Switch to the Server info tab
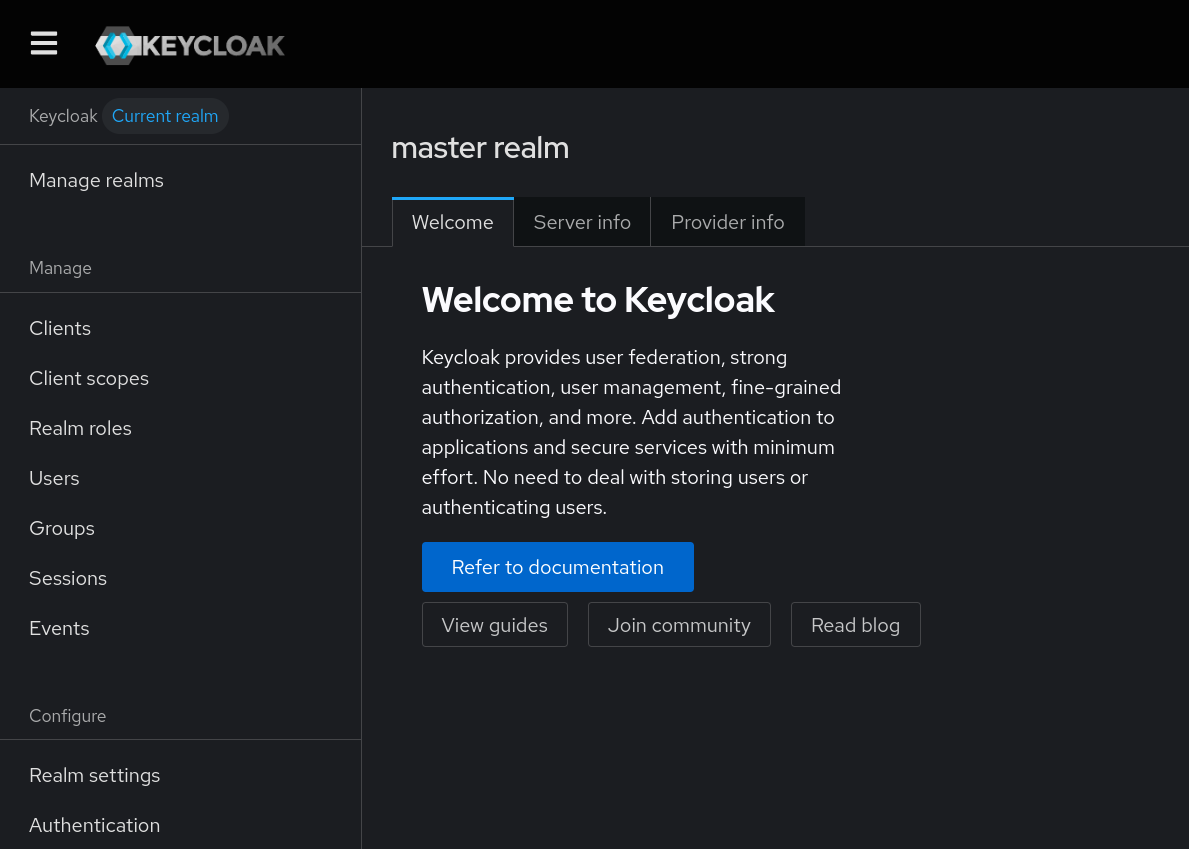Viewport: 1189px width, 849px height. point(582,222)
